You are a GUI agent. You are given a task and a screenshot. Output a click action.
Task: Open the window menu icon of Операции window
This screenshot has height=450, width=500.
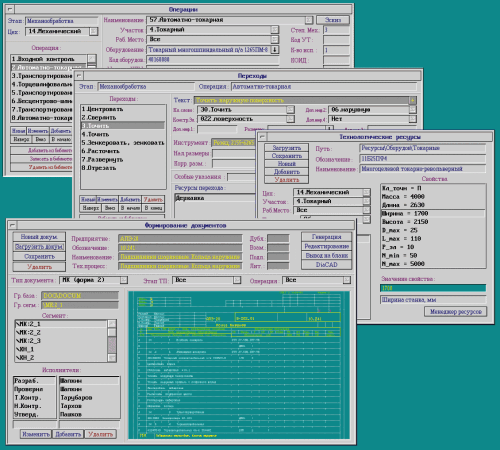[x=10, y=9]
